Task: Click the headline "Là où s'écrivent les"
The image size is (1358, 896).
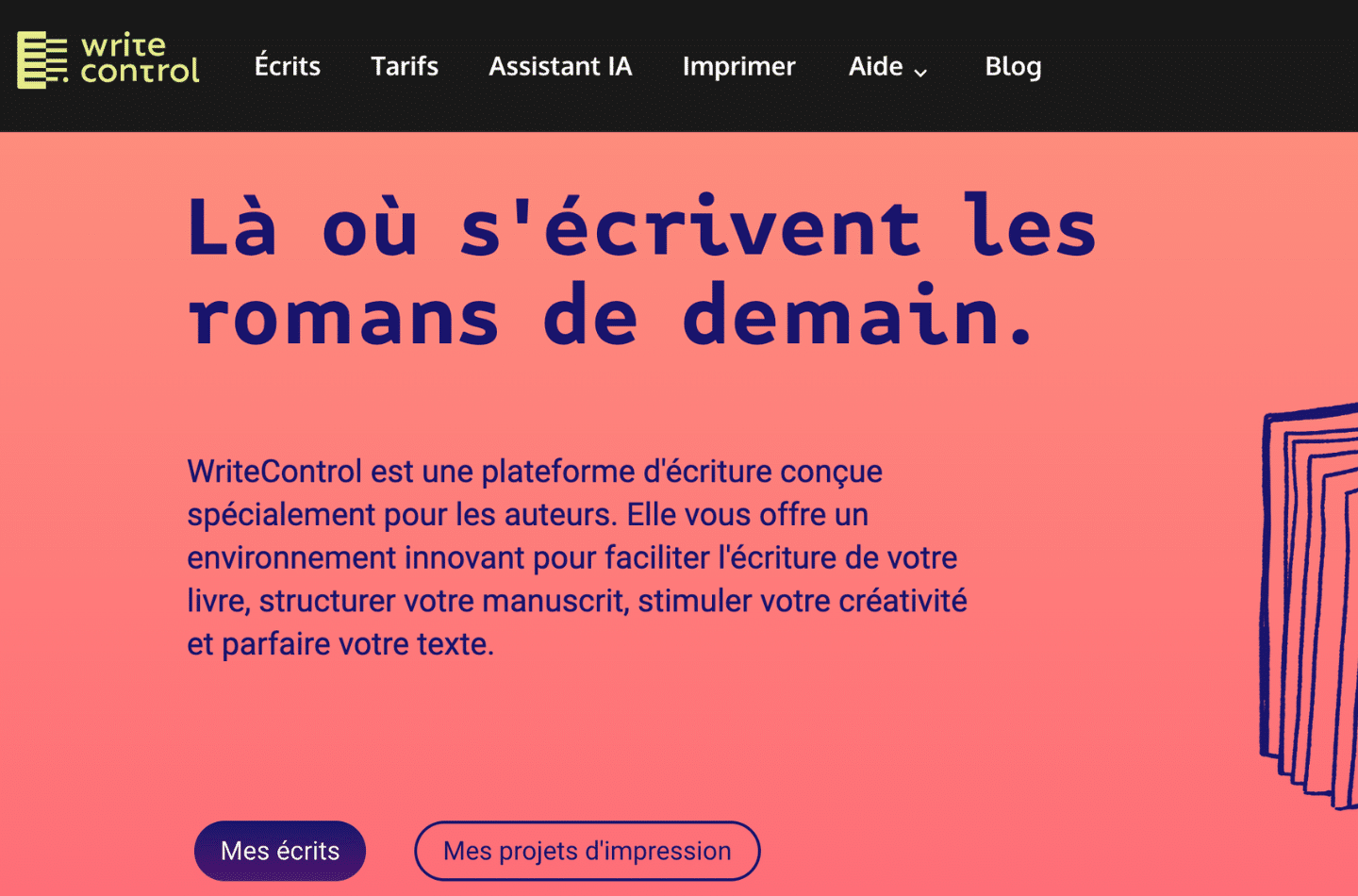Action: [641, 227]
